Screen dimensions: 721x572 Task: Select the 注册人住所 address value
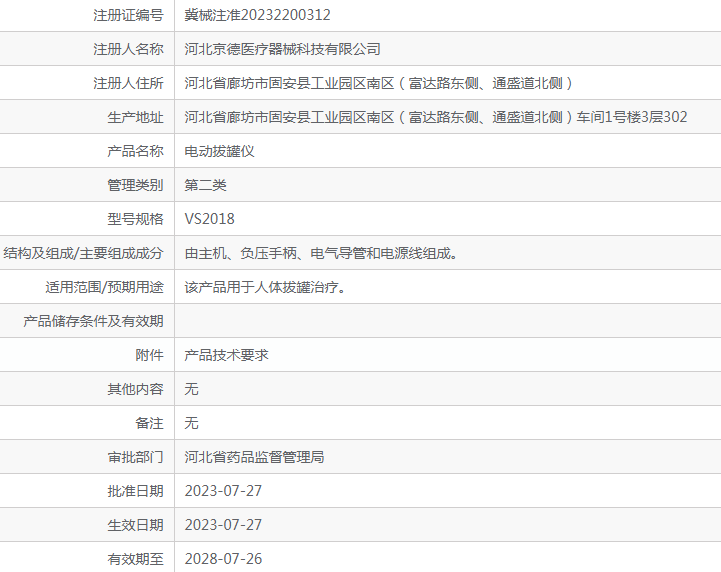point(379,83)
